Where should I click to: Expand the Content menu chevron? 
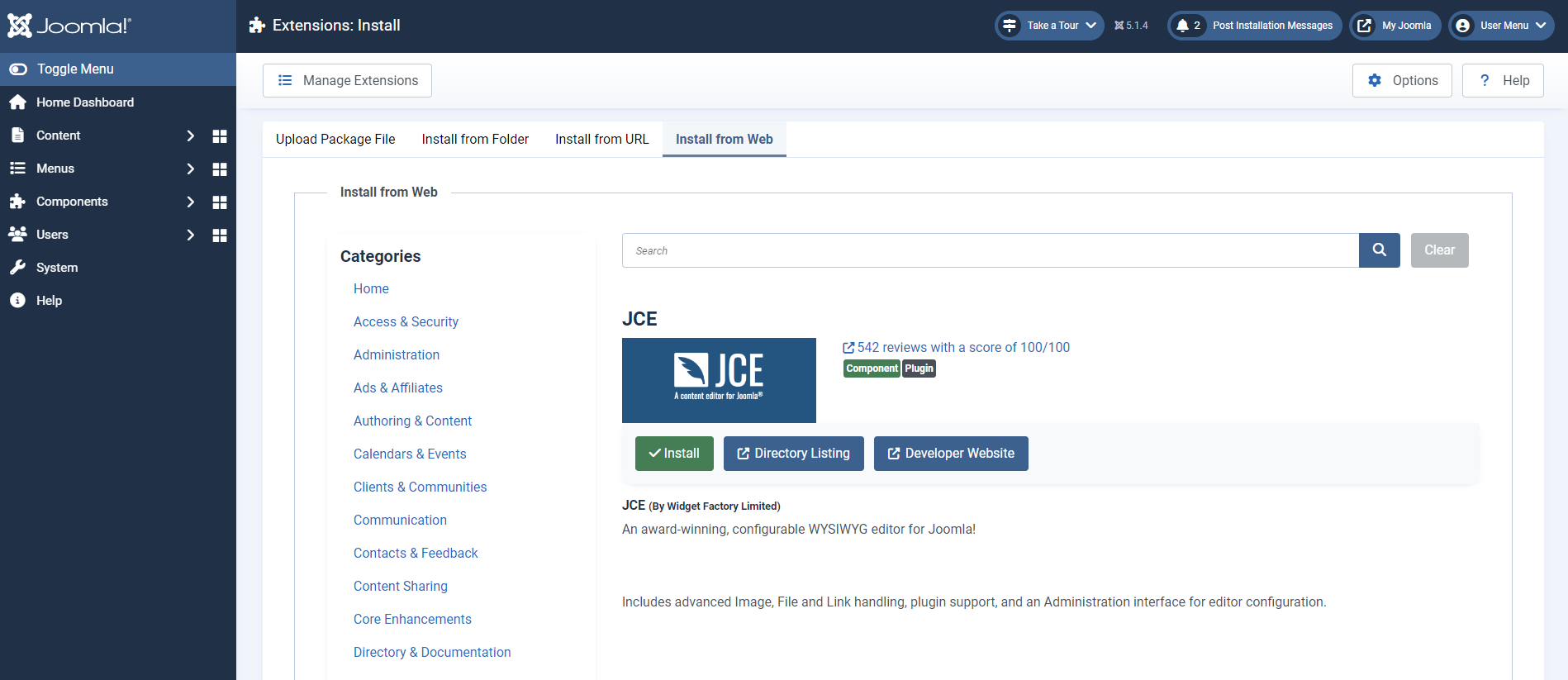pyautogui.click(x=191, y=136)
